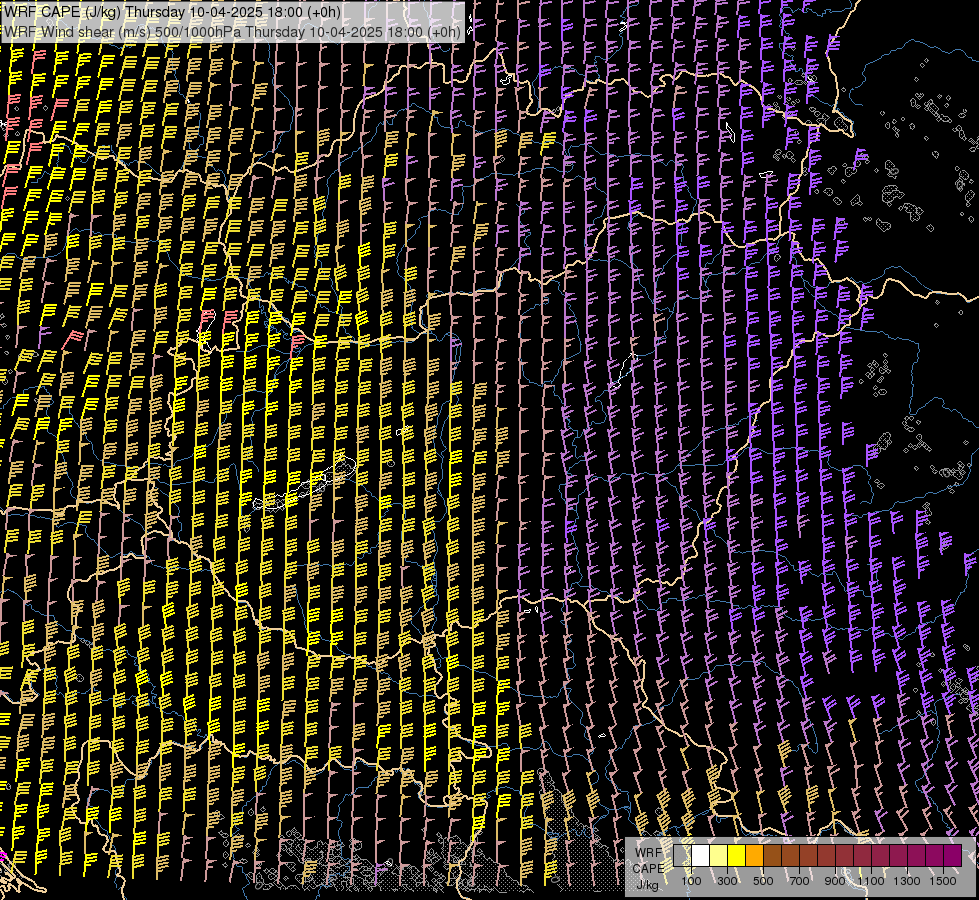Click the pale yellow CAPE legend swatch

point(719,856)
